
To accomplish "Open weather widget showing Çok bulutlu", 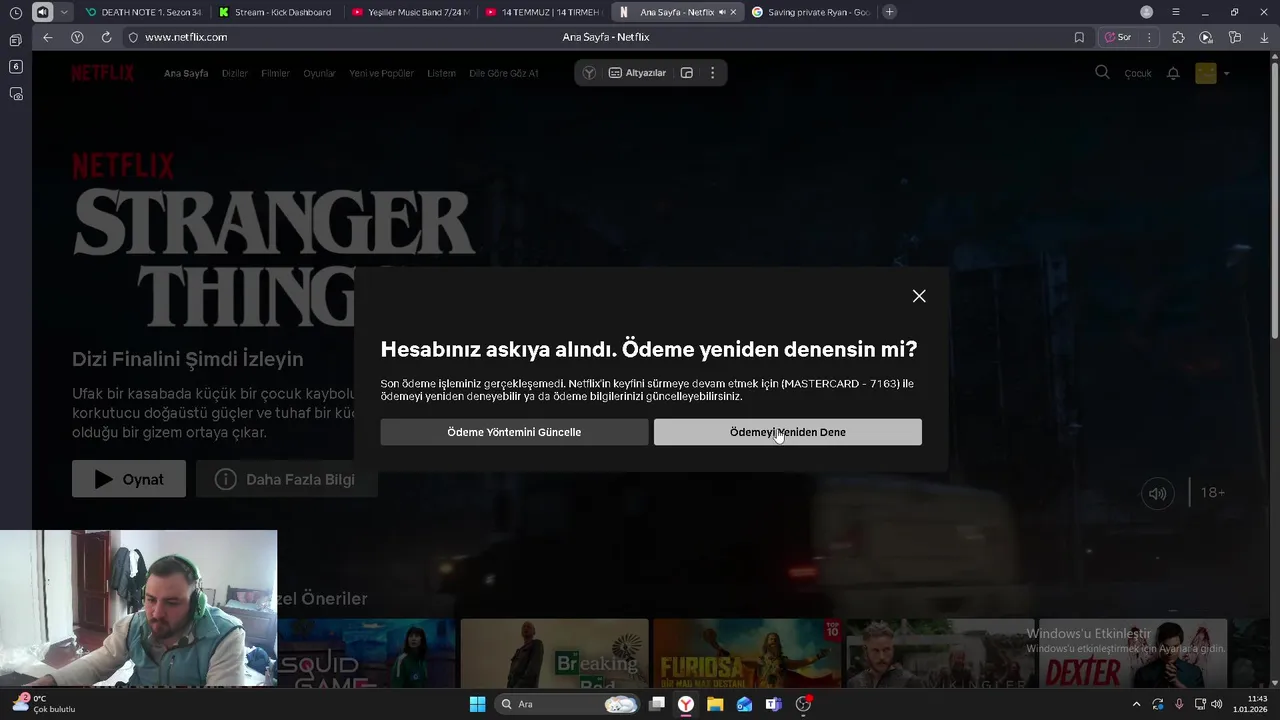I will (44, 704).
